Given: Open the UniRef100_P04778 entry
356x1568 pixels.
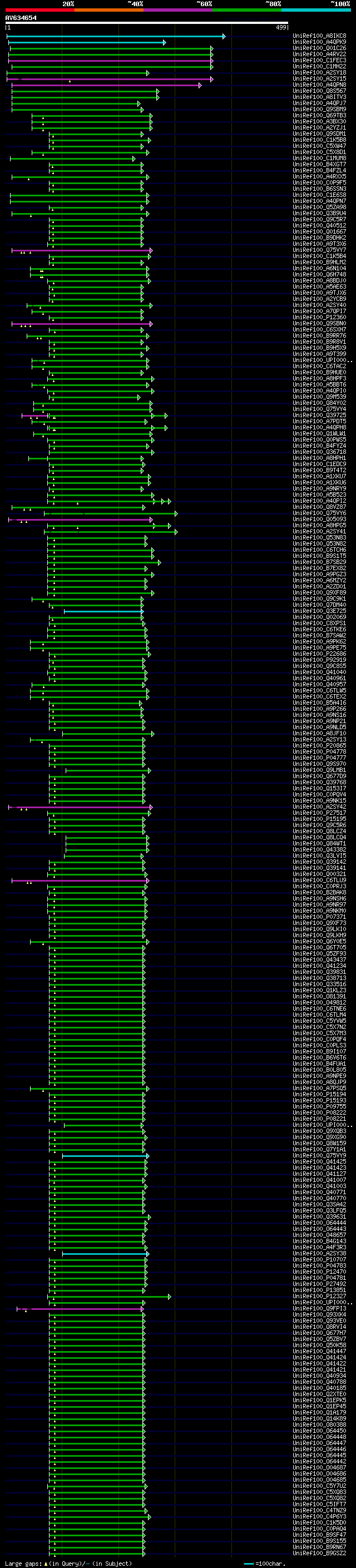Looking at the screenshot, I should click(x=319, y=751).
